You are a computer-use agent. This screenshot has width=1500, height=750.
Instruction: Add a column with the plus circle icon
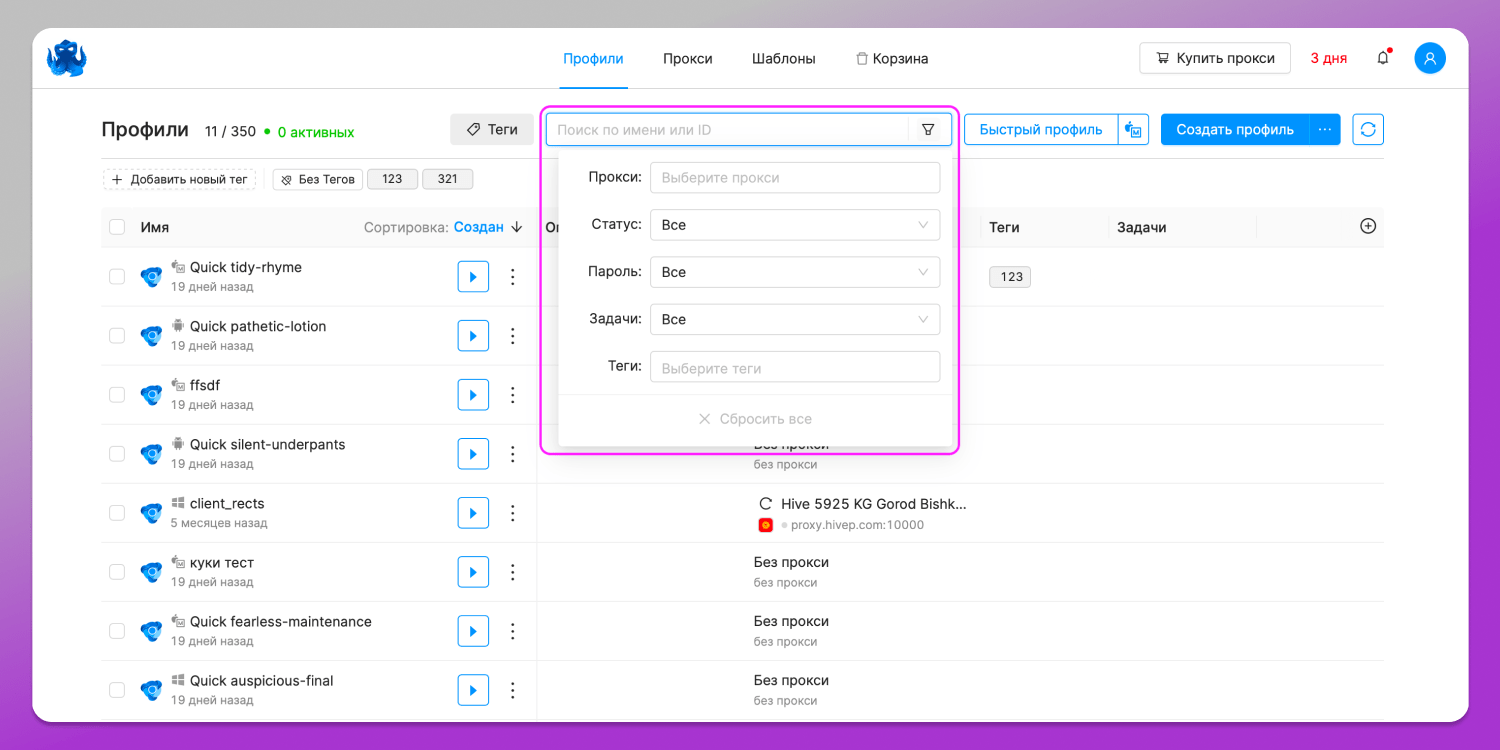1368,226
